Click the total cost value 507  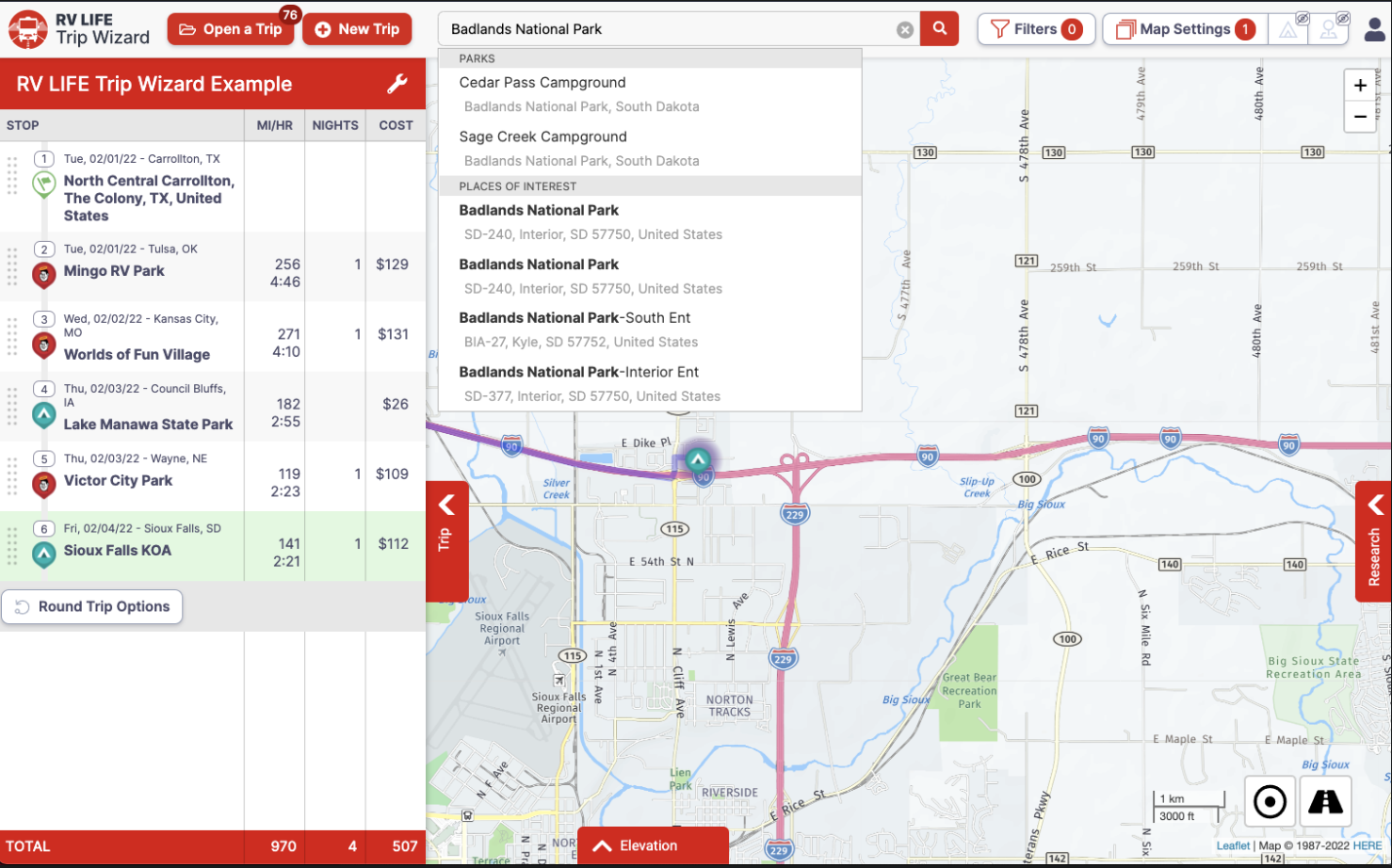pos(405,846)
